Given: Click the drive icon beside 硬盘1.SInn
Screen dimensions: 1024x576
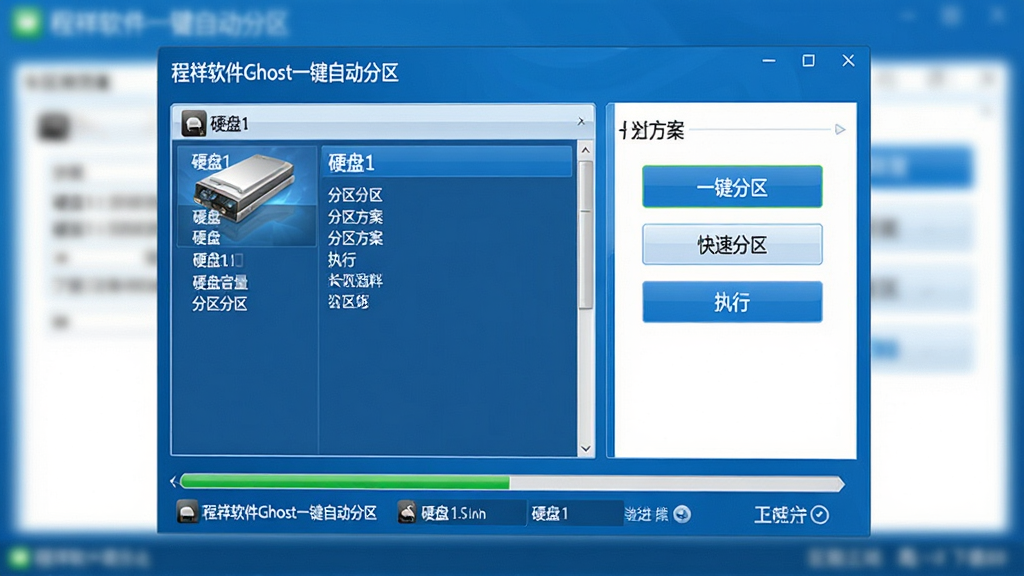Looking at the screenshot, I should click(x=407, y=513).
